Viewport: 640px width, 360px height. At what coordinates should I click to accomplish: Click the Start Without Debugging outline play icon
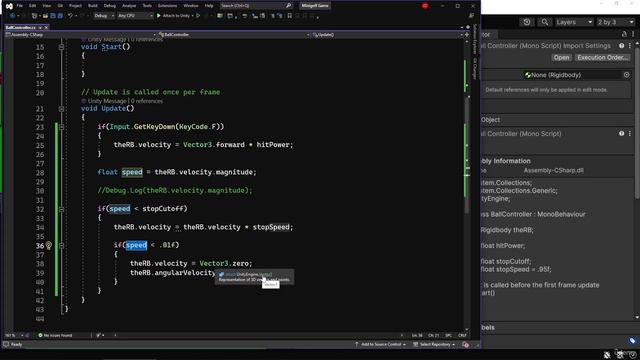pyautogui.click(x=198, y=16)
